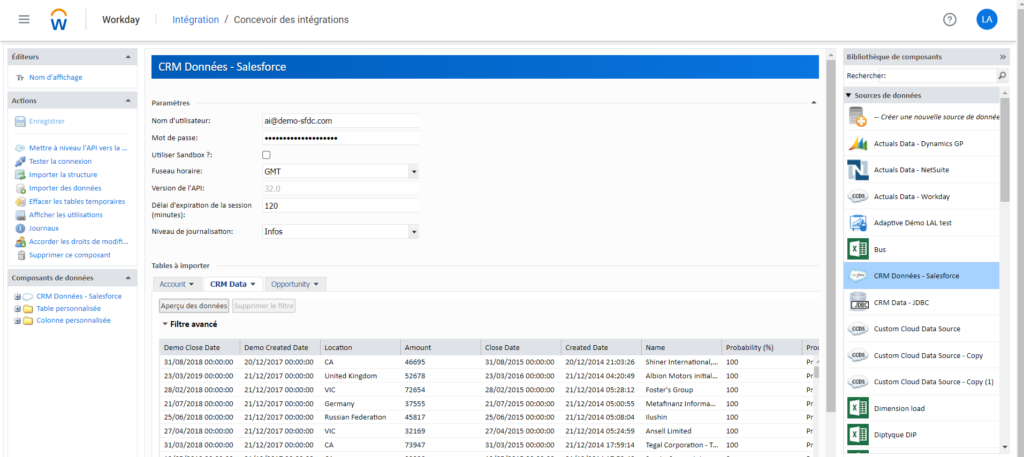Viewport: 1024px width, 457px height.
Task: Click the session expiration delay field
Action: pyautogui.click(x=340, y=206)
